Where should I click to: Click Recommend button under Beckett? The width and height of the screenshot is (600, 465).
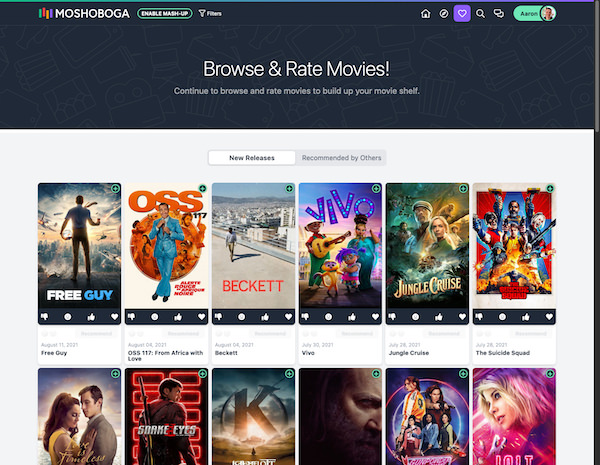pos(270,334)
